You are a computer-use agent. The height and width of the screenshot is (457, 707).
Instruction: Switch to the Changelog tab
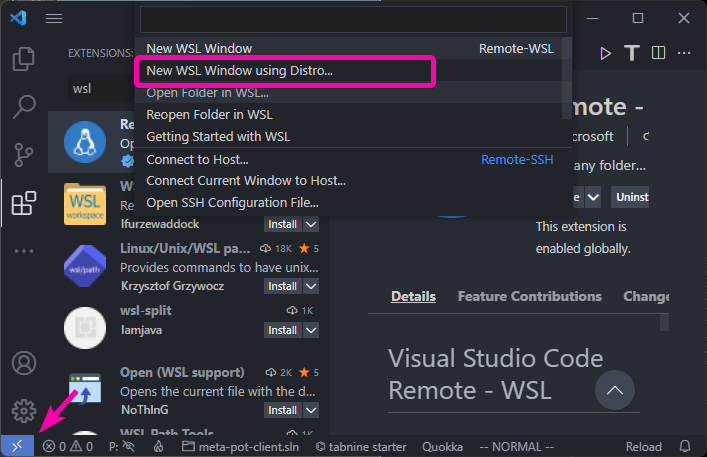(646, 296)
